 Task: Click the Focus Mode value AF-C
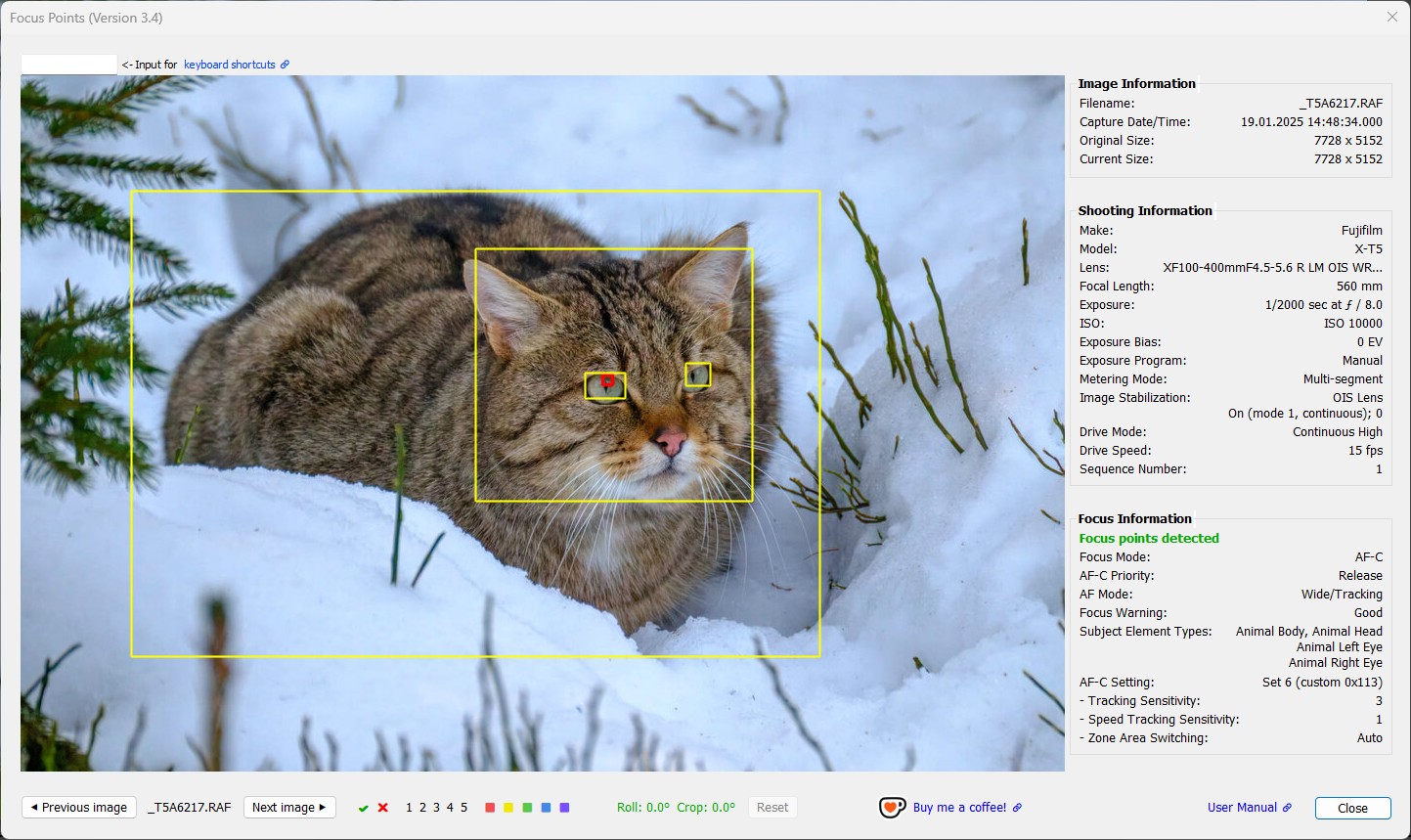(x=1369, y=557)
